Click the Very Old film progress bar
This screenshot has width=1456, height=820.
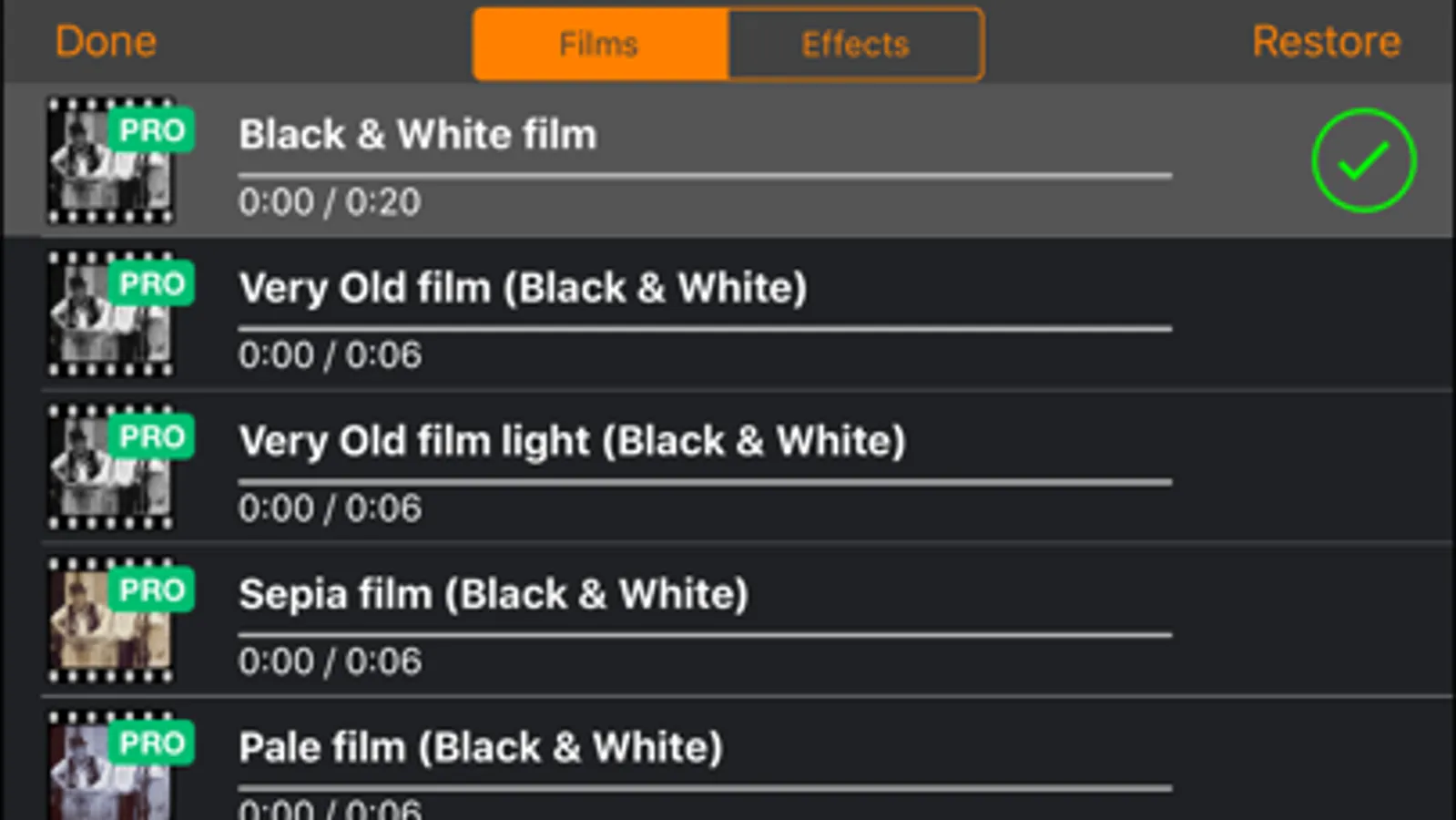pyautogui.click(x=704, y=328)
